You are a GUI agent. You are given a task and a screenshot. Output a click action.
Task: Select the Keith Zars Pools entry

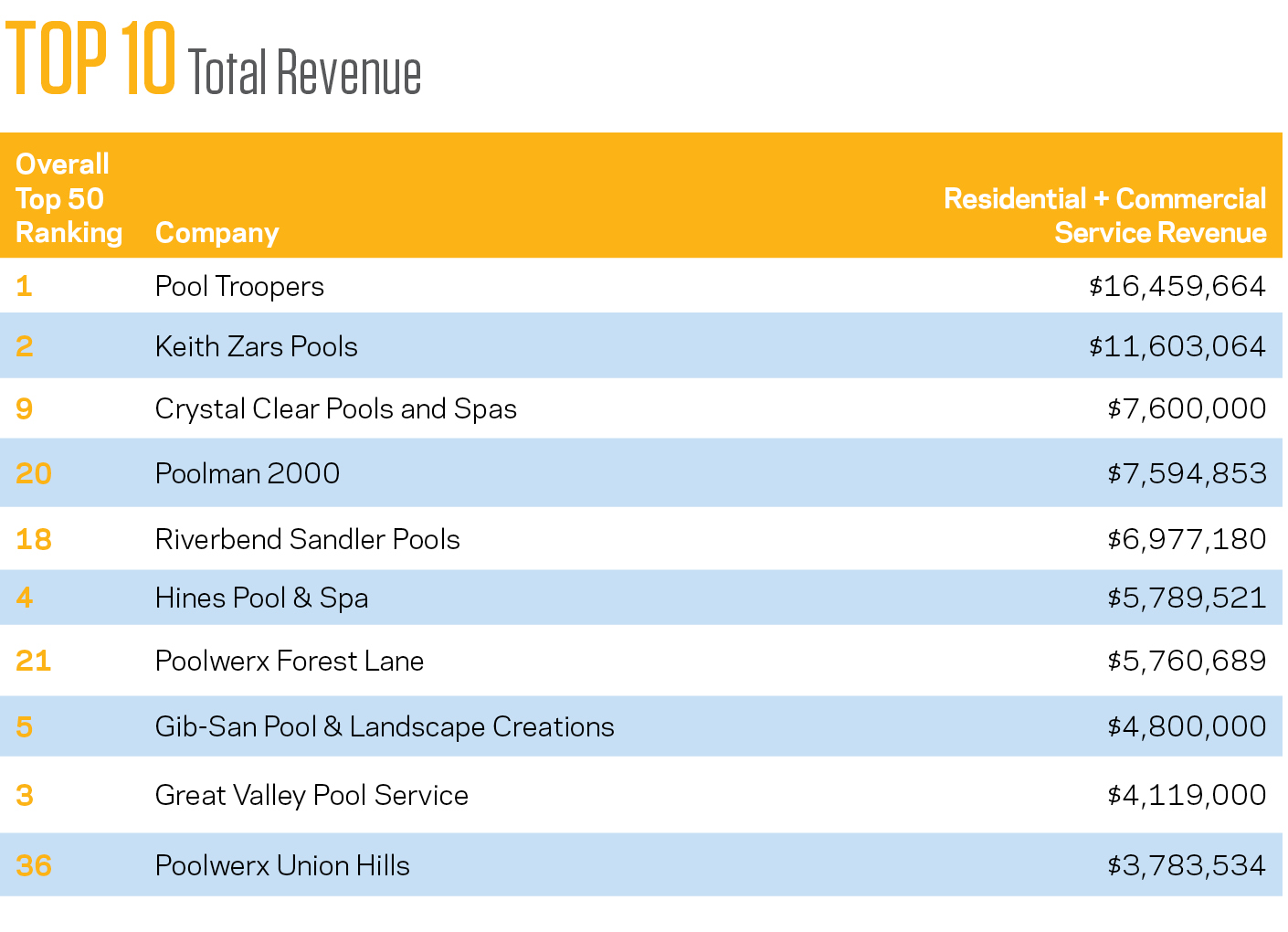[256, 347]
